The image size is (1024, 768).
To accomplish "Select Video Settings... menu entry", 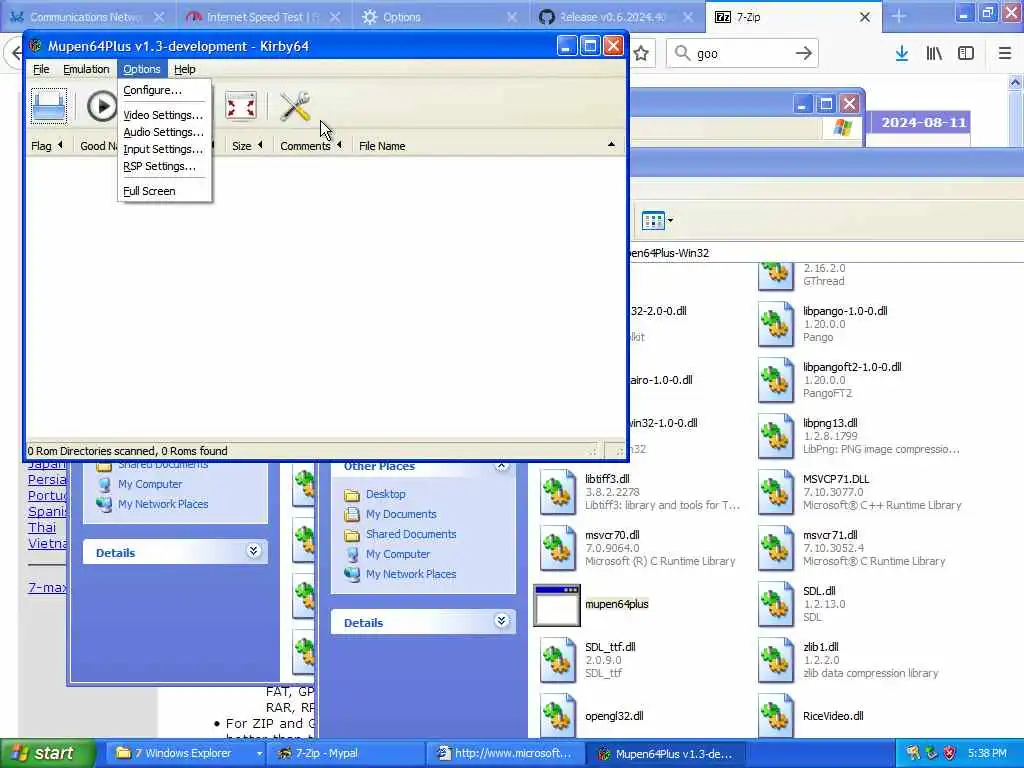I will (163, 115).
